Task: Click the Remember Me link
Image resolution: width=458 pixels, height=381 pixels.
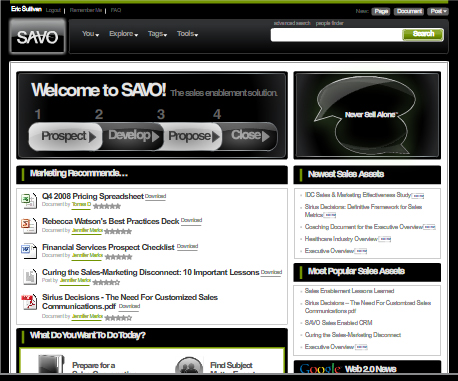Action: 86,10
